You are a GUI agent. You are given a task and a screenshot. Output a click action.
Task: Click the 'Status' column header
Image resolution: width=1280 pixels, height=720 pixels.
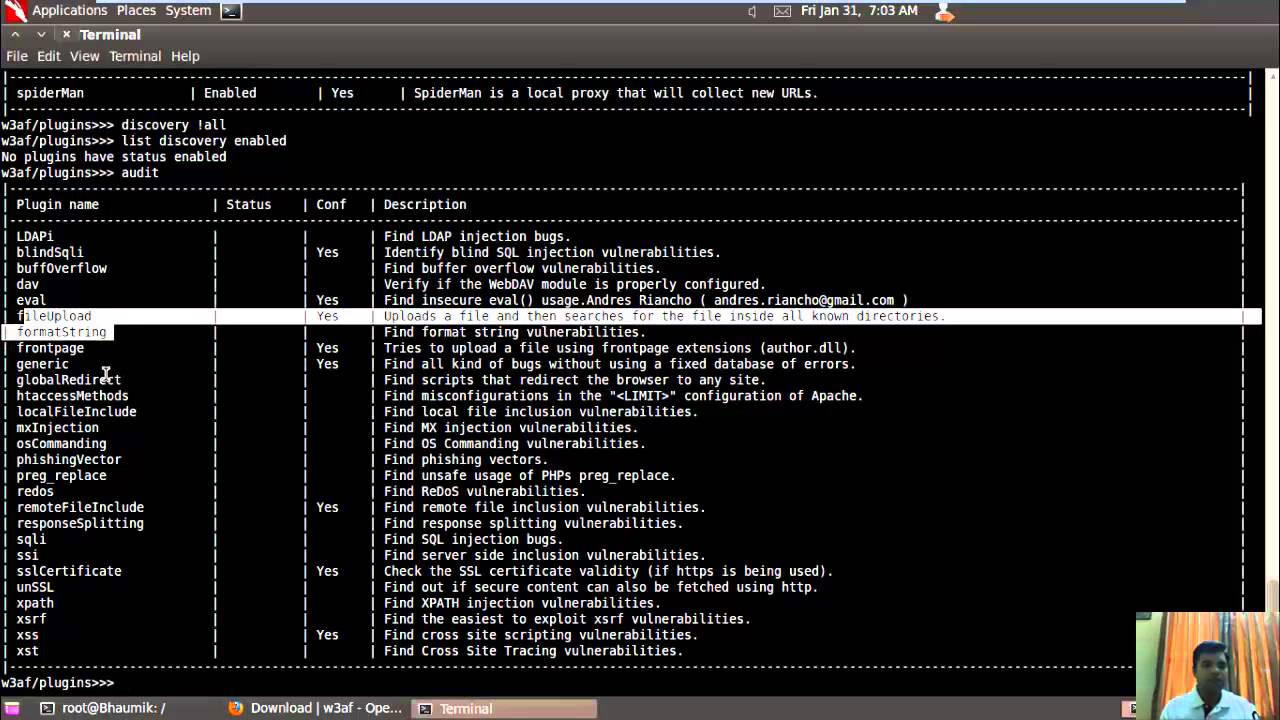coord(248,205)
